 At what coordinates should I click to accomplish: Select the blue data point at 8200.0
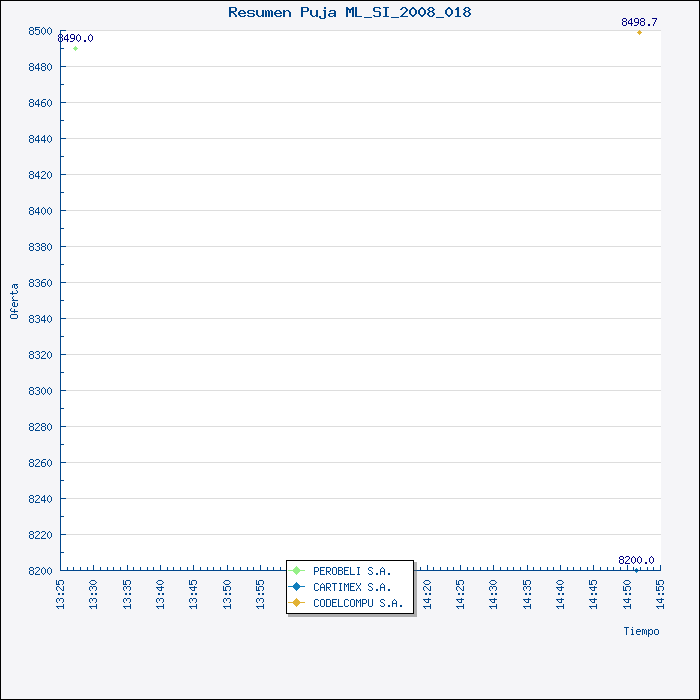637,570
